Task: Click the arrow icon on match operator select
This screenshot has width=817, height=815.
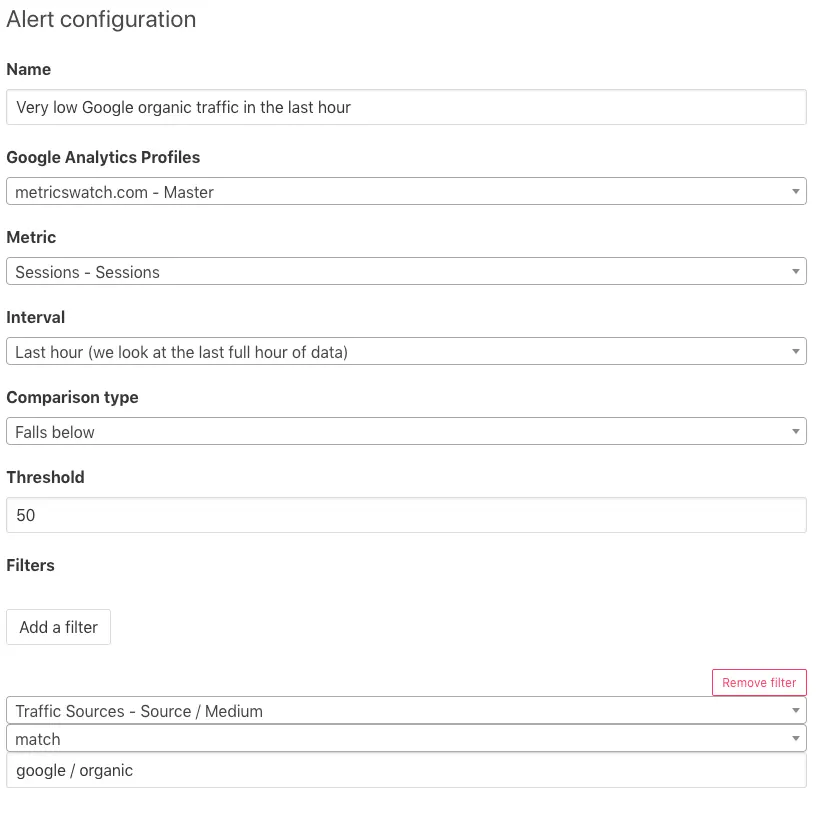Action: [795, 739]
